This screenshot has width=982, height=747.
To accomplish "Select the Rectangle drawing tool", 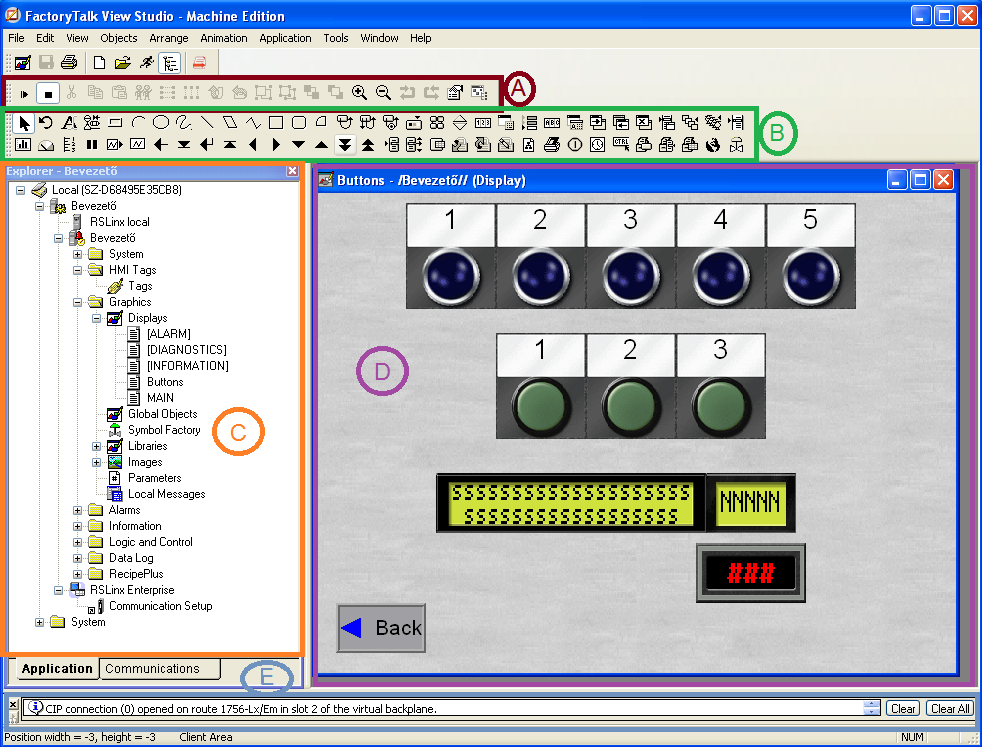I will tap(276, 122).
